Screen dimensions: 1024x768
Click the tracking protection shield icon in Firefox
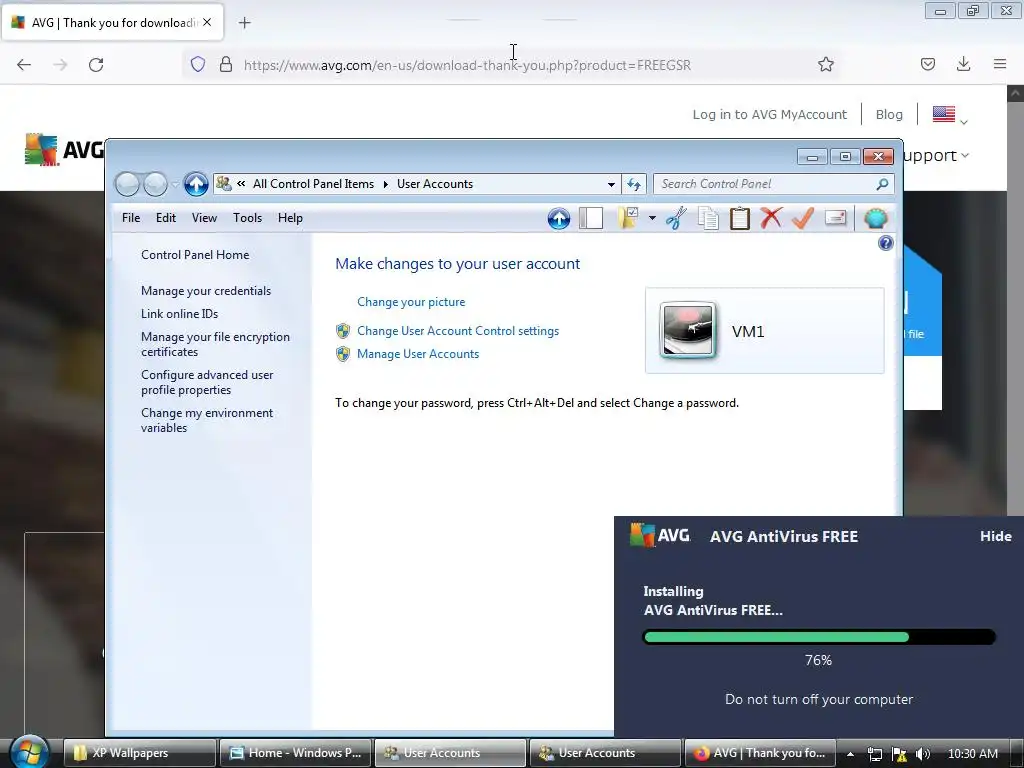pos(198,64)
